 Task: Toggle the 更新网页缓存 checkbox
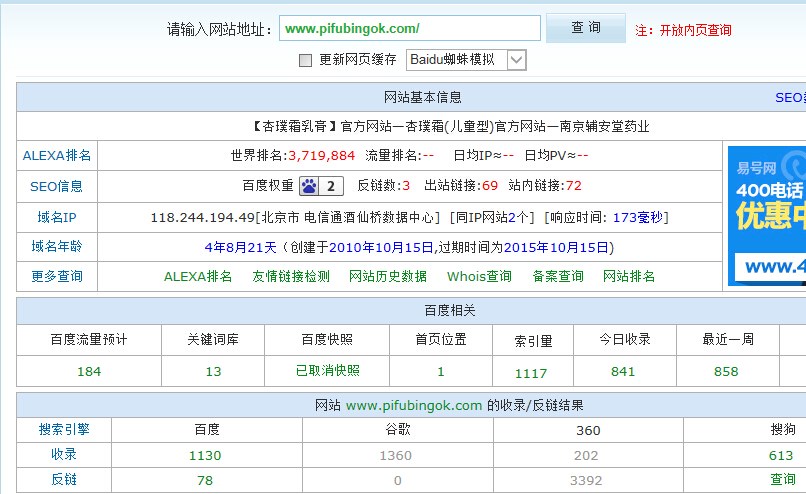point(305,60)
